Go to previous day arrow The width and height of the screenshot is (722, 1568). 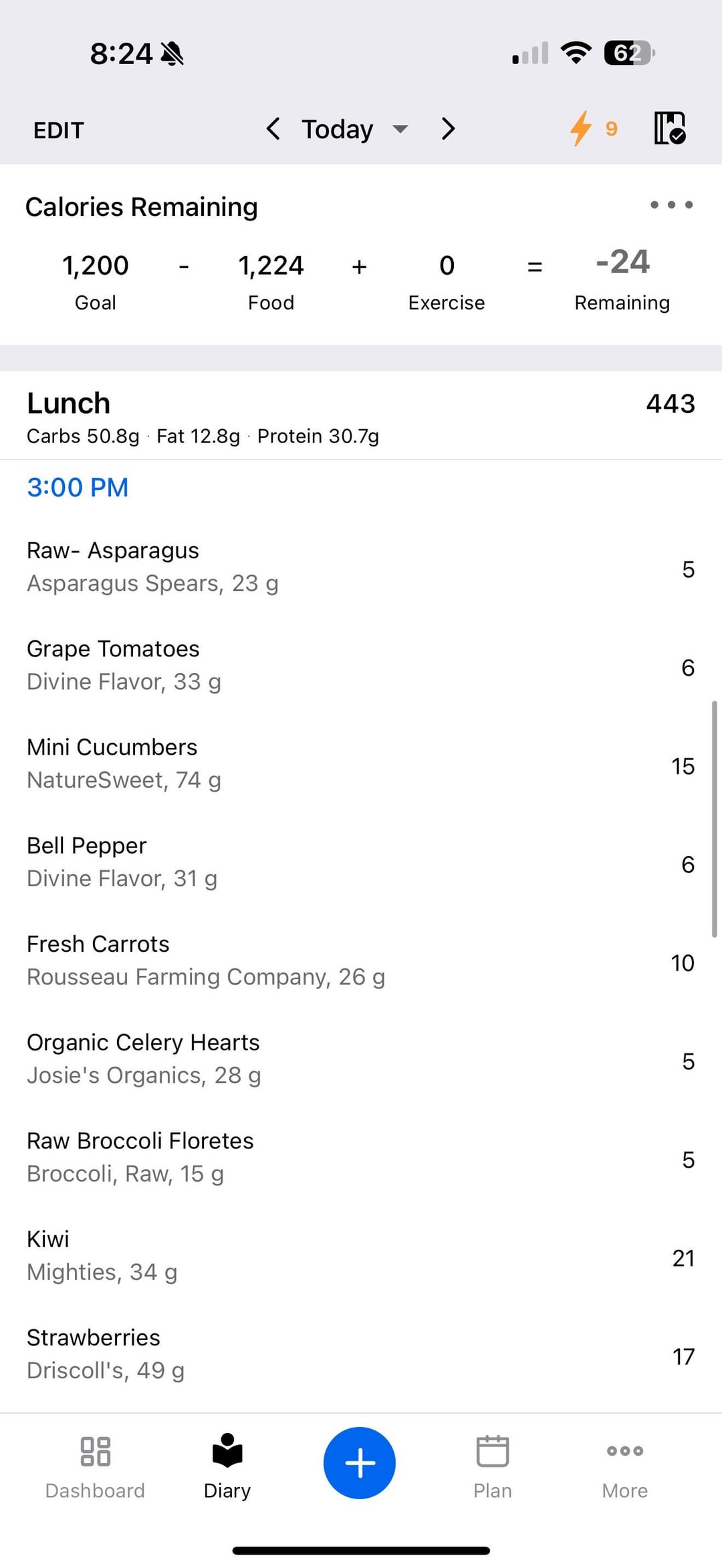pyautogui.click(x=273, y=128)
